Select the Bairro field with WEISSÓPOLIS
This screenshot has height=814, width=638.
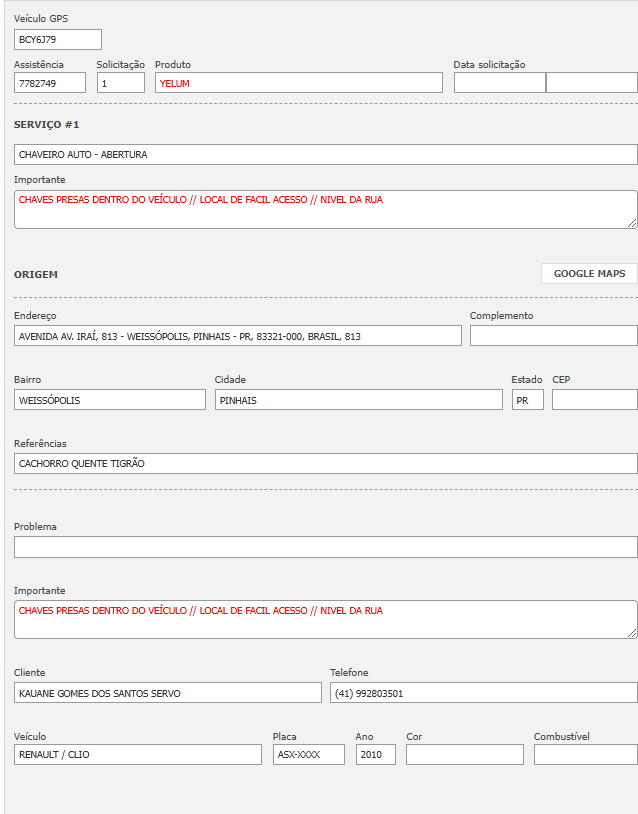[x=110, y=400]
